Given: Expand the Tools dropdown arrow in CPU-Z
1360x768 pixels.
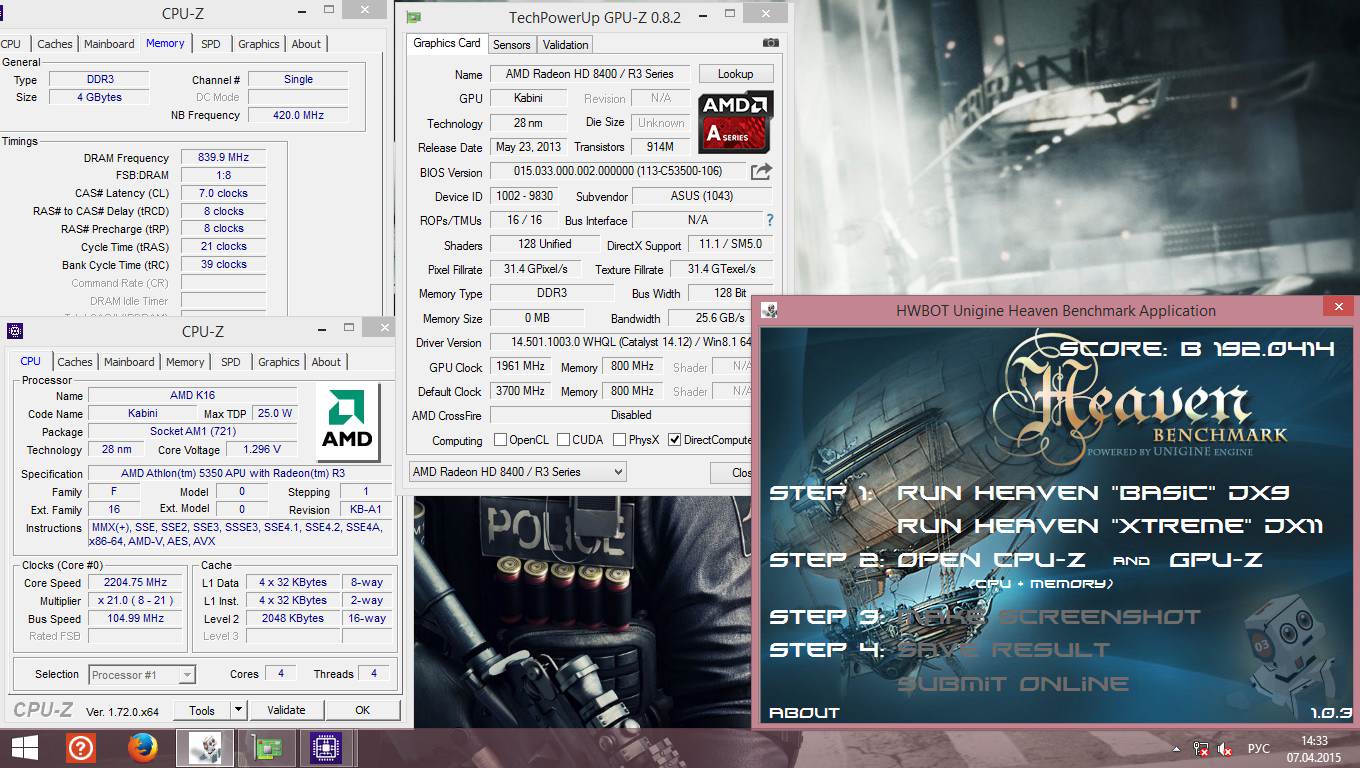Looking at the screenshot, I should 238,710.
